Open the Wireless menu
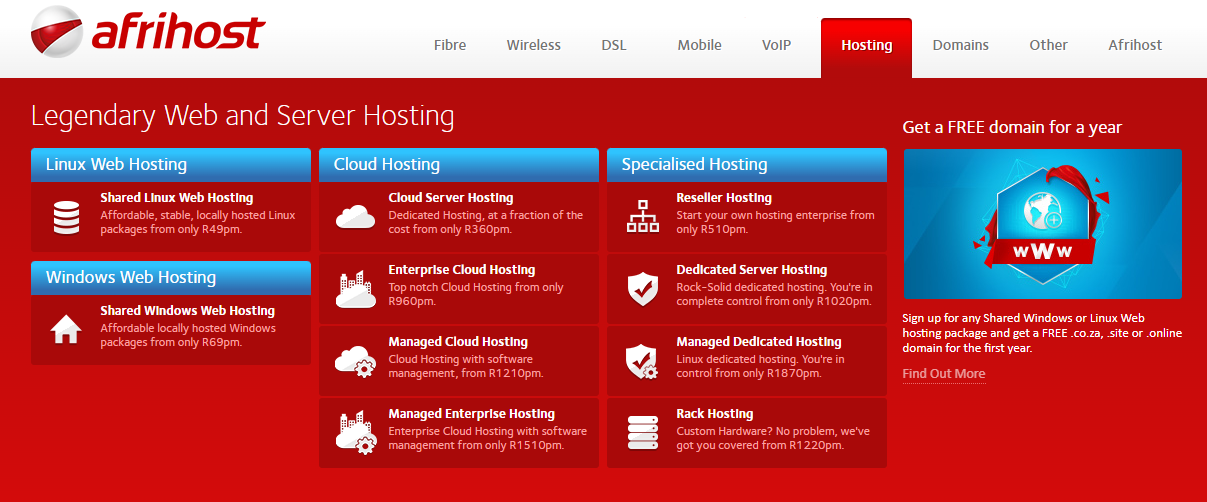Image resolution: width=1207 pixels, height=502 pixels. pyautogui.click(x=534, y=45)
